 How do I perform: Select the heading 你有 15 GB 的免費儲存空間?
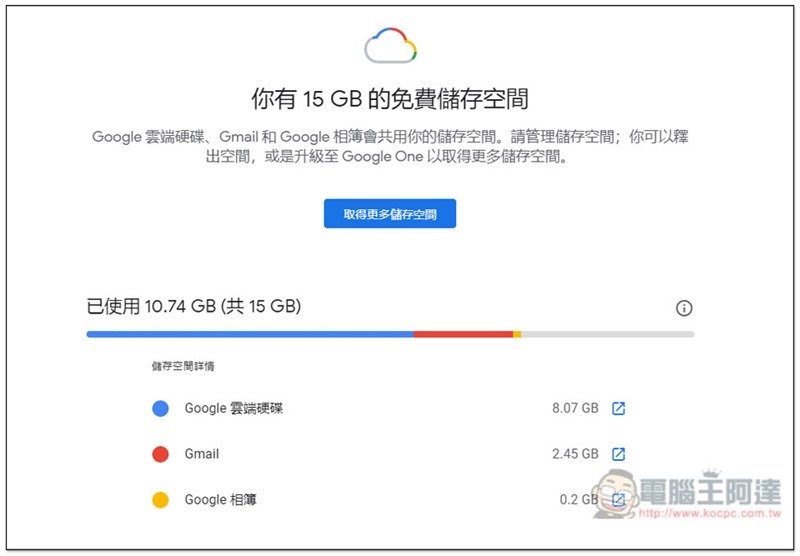click(x=390, y=98)
